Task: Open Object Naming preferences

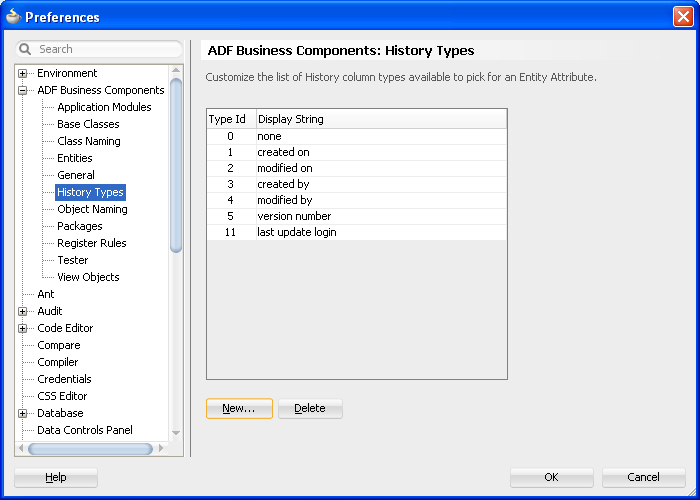Action: [92, 209]
